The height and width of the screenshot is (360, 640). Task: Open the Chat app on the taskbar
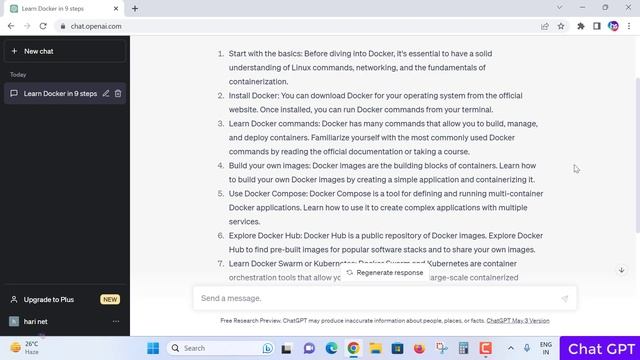tap(309, 348)
